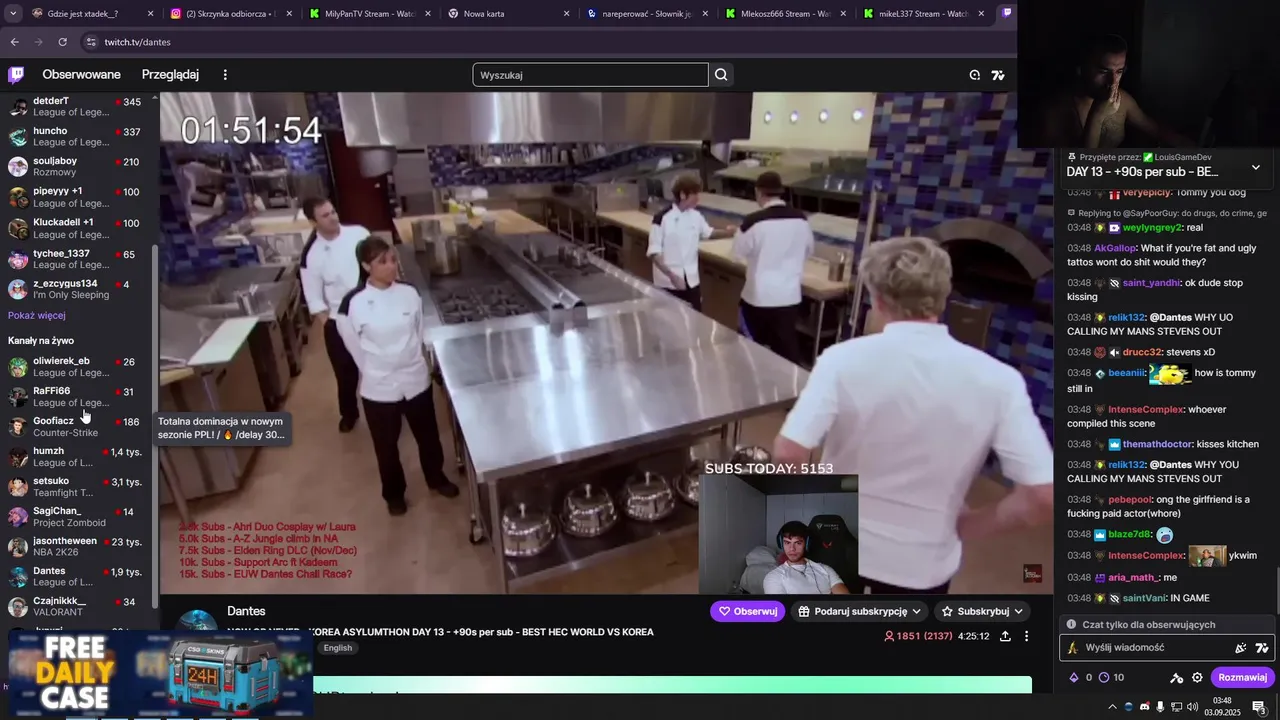Switch to the Skrzynka odbiorcza Instagram tab

click(x=232, y=13)
